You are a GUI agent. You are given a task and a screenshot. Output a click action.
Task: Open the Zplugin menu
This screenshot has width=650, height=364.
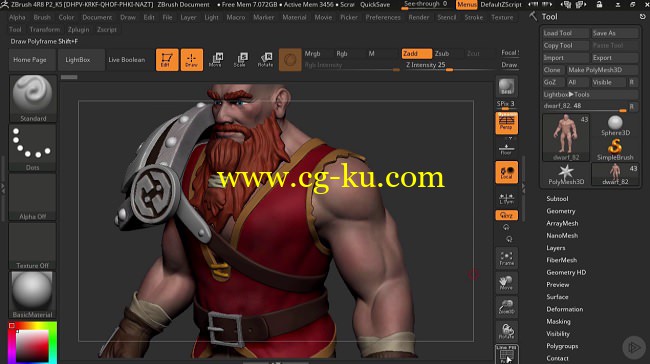78,30
